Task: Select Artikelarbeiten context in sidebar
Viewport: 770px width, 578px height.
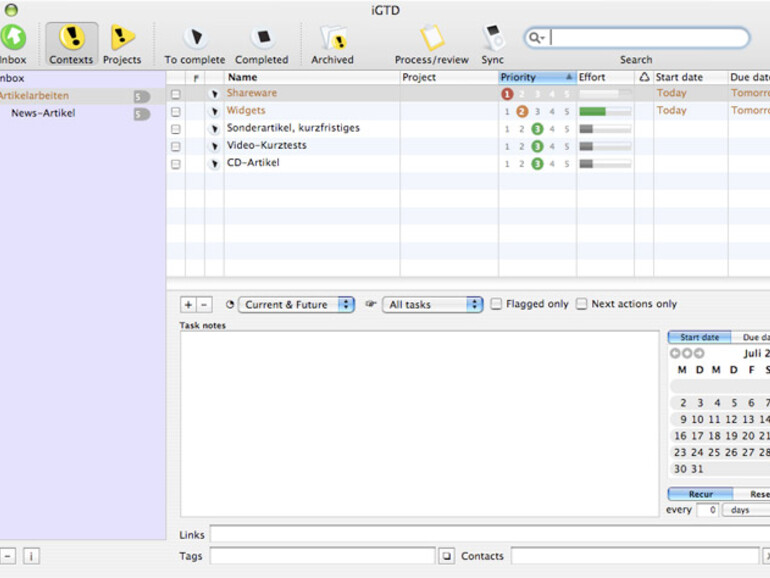Action: pos(82,96)
